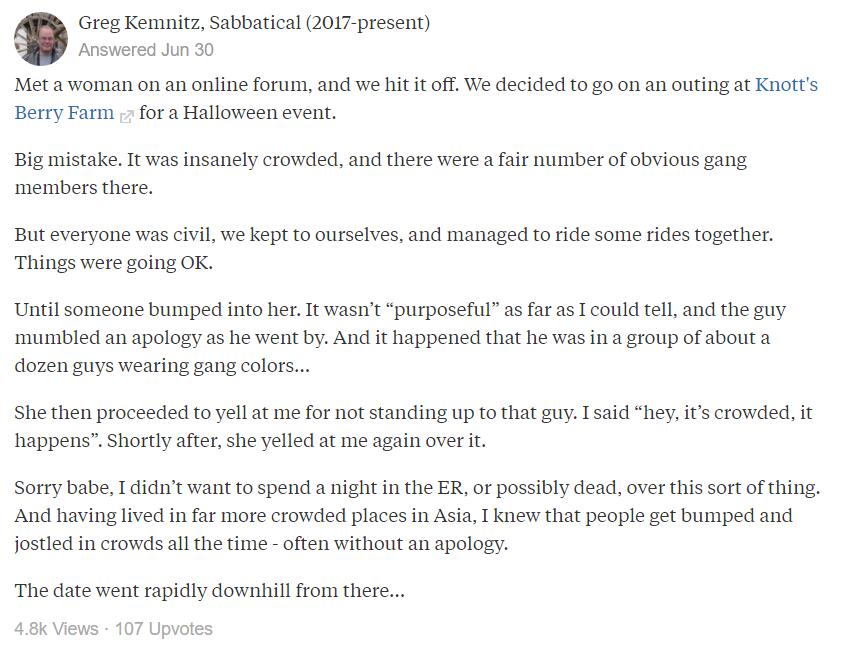Click the blue word Knott's
852x651 pixels.
pos(786,85)
